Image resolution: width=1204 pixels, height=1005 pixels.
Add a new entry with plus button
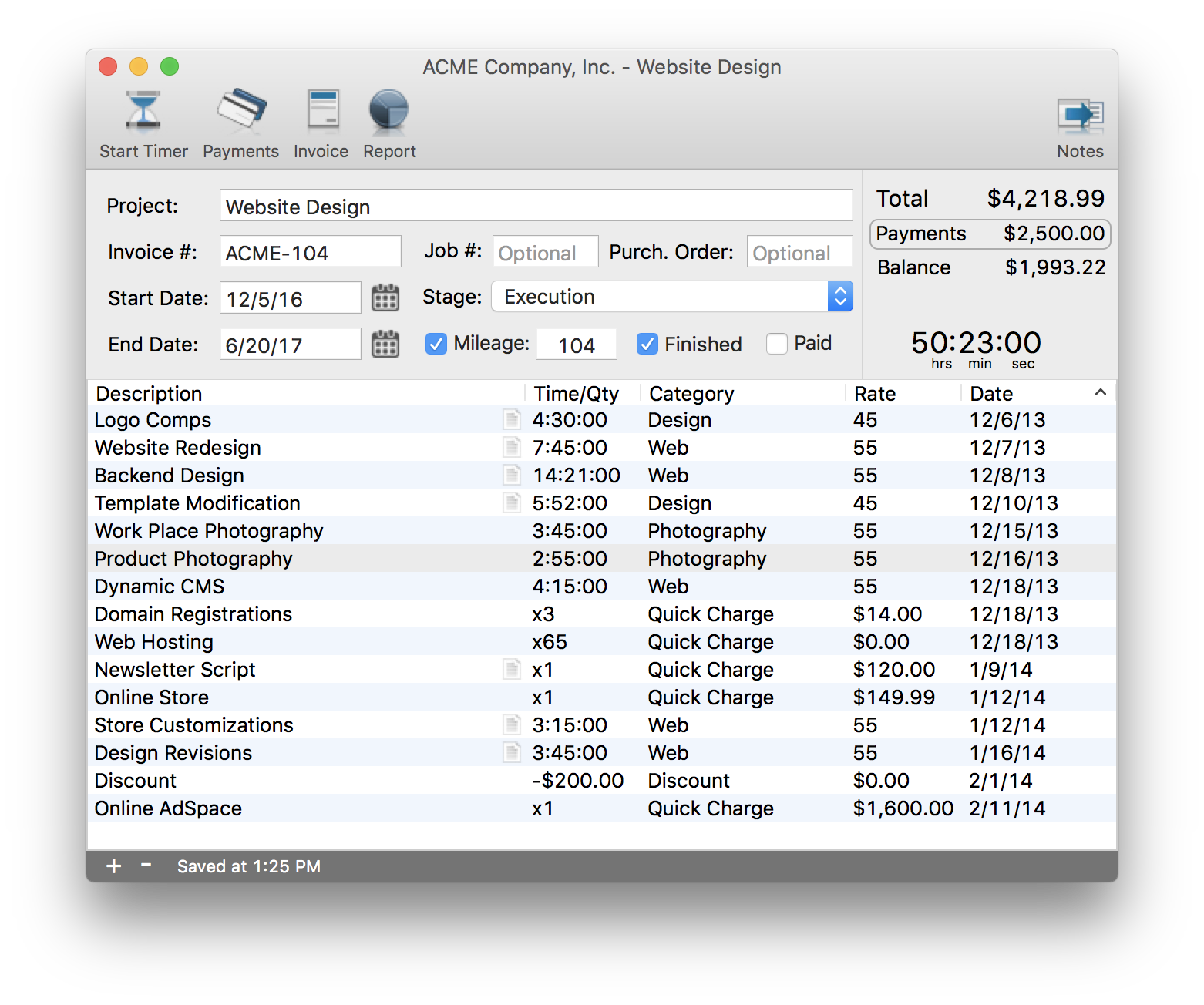point(114,866)
